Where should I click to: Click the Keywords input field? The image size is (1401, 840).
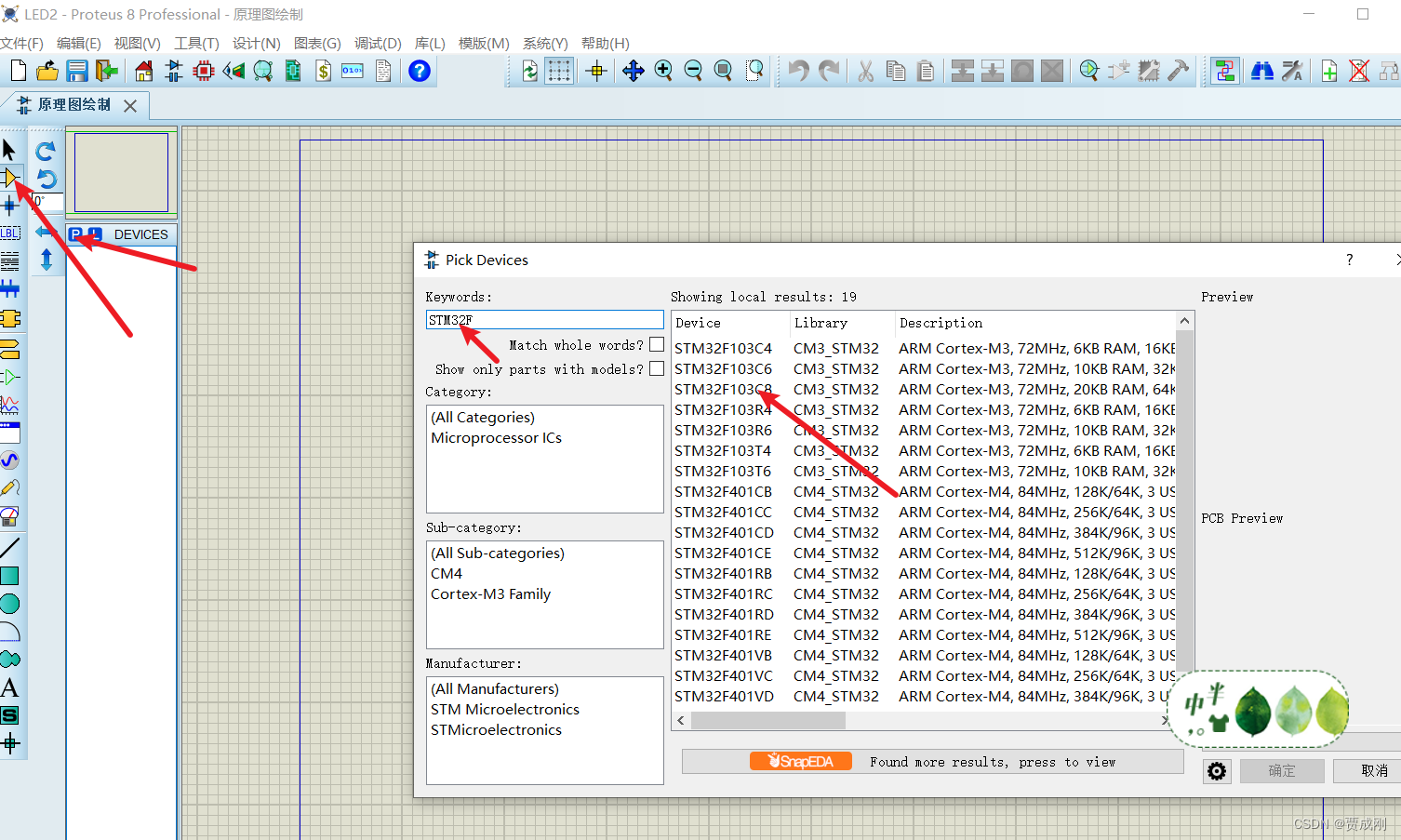tap(544, 320)
